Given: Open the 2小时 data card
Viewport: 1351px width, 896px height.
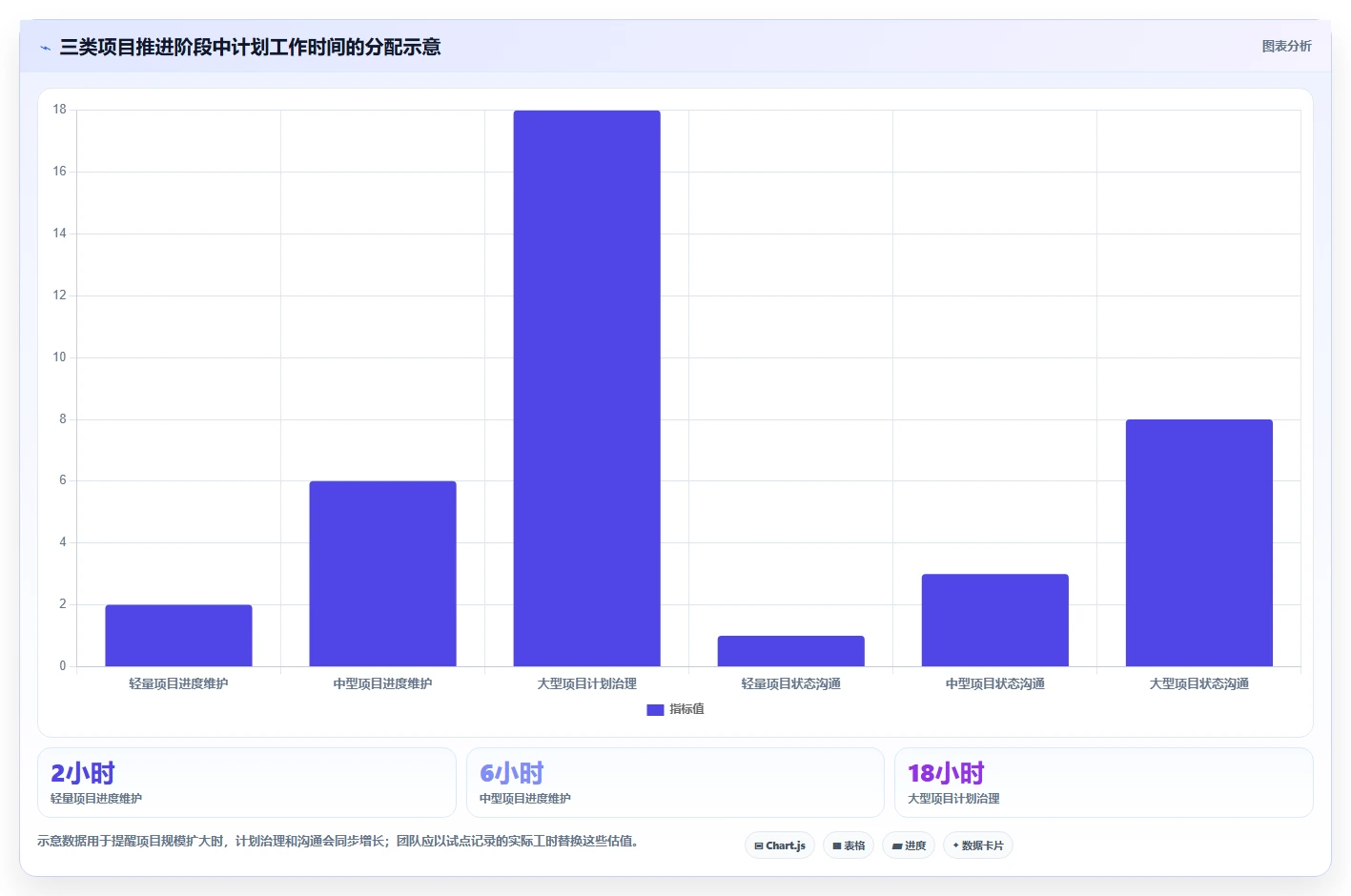Looking at the screenshot, I should coord(247,783).
